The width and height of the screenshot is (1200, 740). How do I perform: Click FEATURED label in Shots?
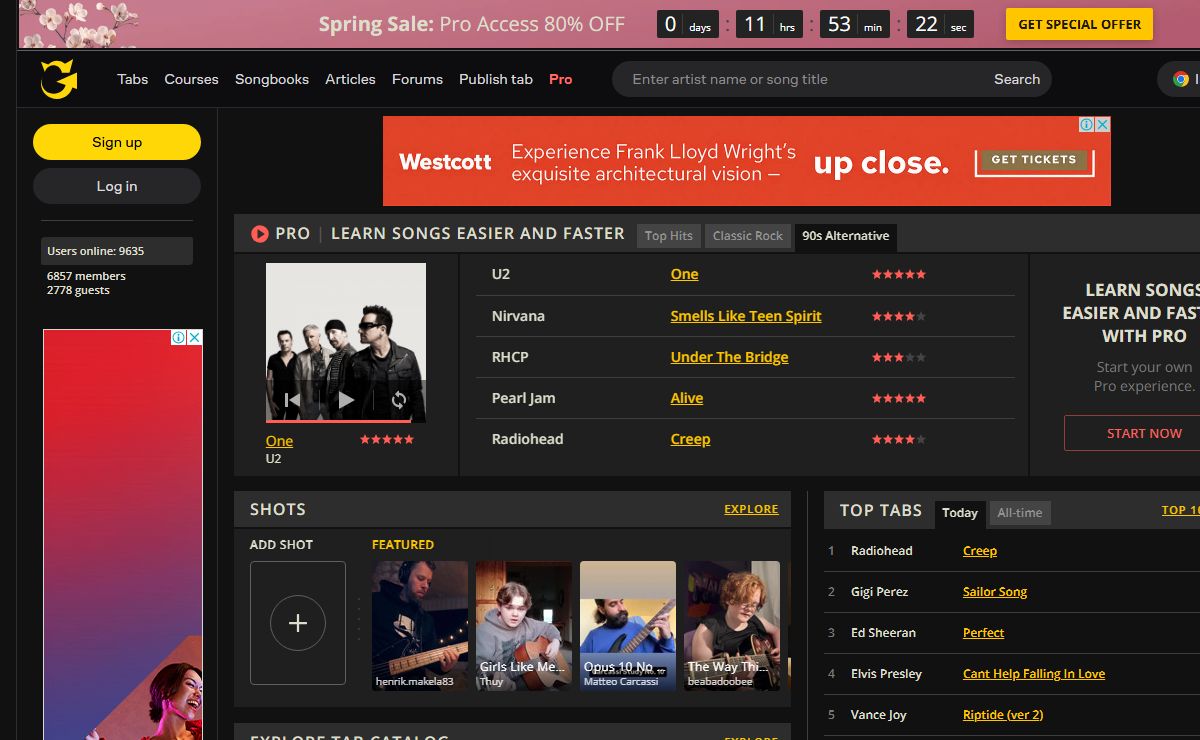click(403, 545)
